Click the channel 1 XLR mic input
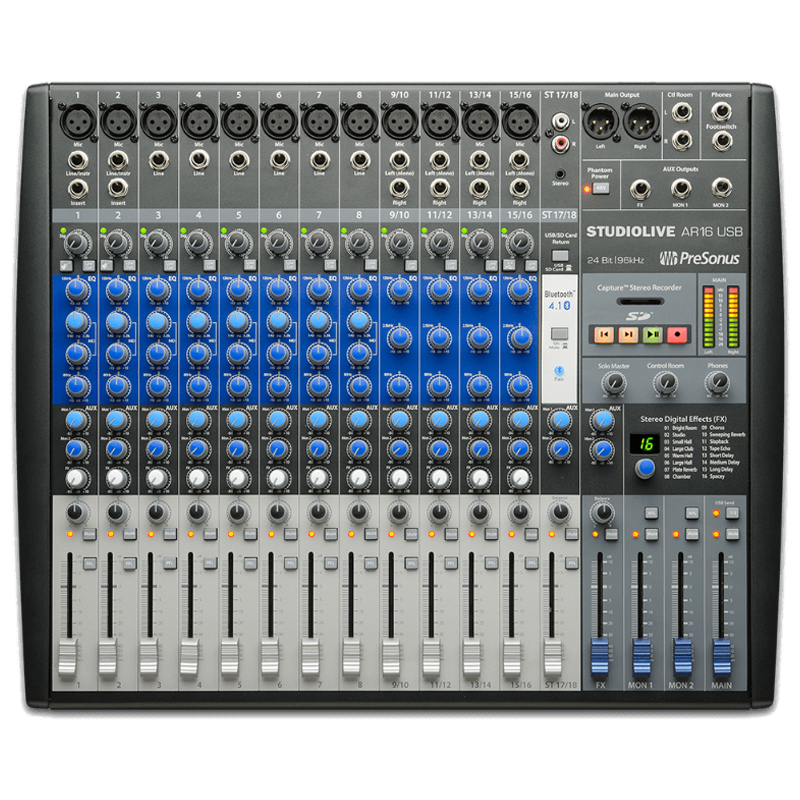This screenshot has height=800, width=800. [x=76, y=123]
